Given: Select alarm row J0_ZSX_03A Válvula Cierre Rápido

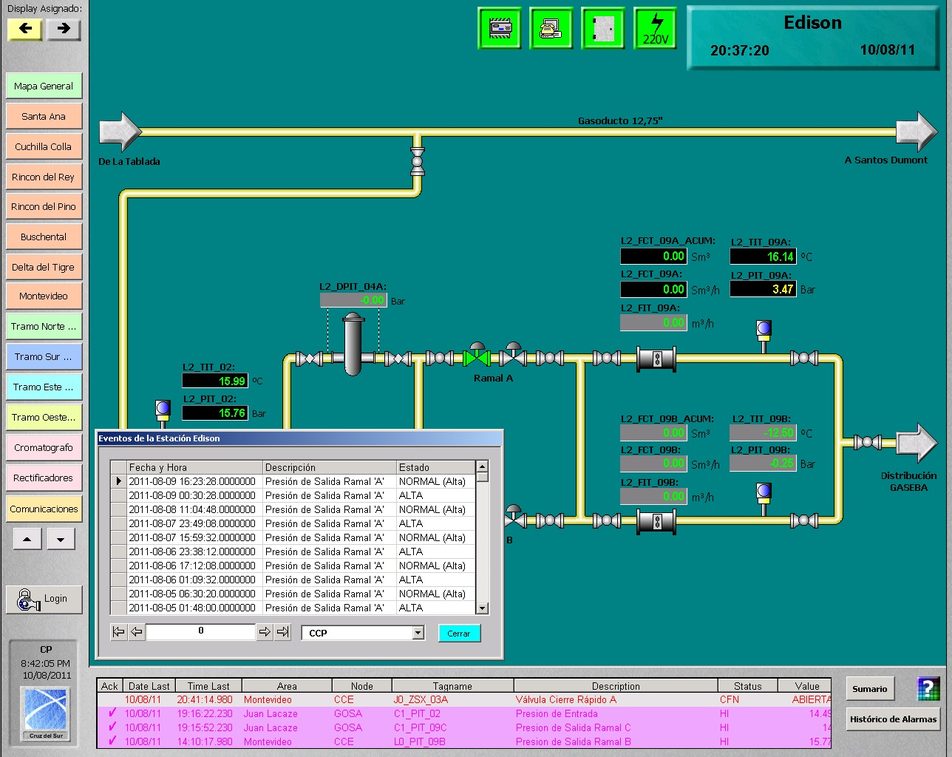Looking at the screenshot, I should click(464, 699).
